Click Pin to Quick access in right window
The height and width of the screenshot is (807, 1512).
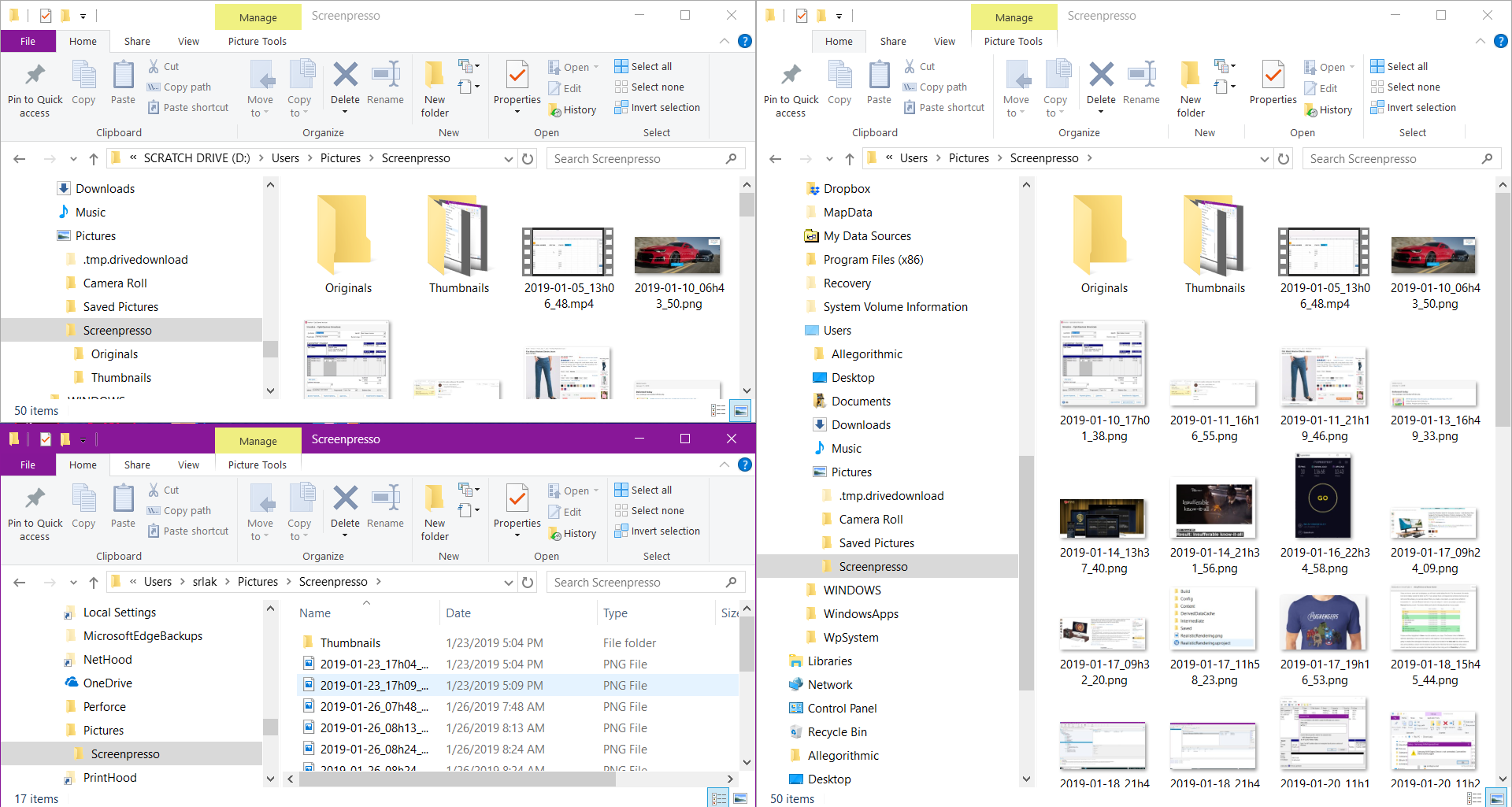coord(791,89)
